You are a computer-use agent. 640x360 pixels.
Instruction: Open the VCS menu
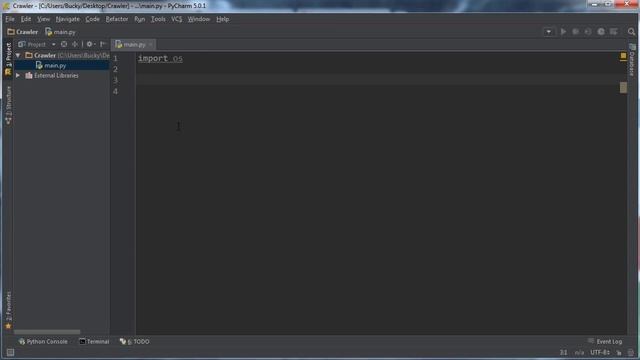[177, 19]
